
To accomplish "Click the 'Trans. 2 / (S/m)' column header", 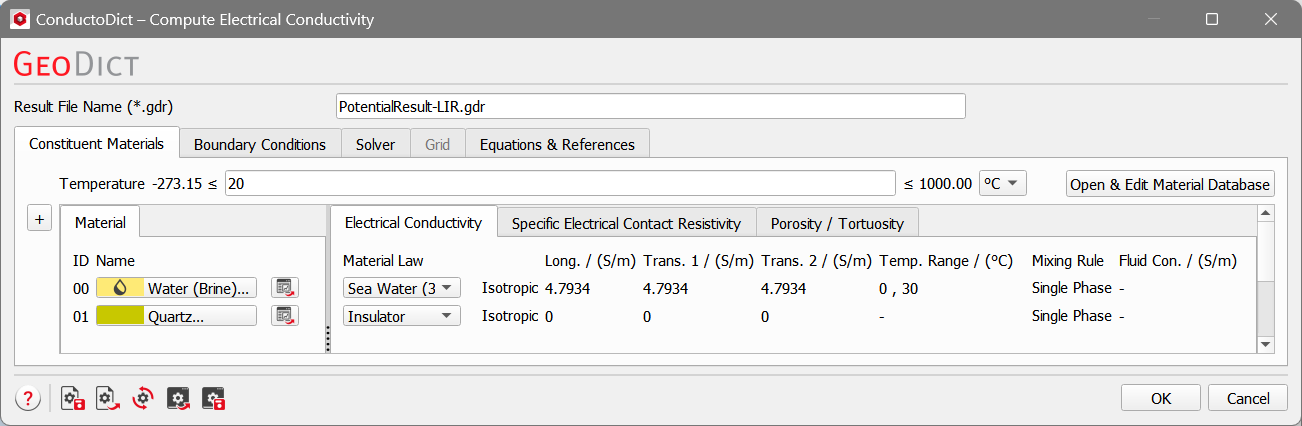I will coord(816,261).
